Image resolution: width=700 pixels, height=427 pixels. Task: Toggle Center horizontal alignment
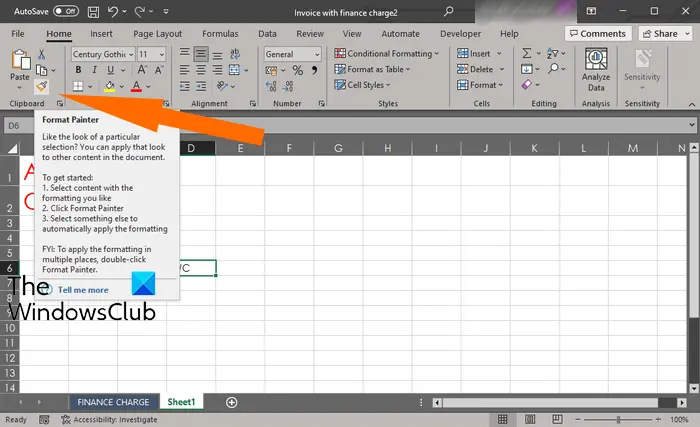coord(201,70)
